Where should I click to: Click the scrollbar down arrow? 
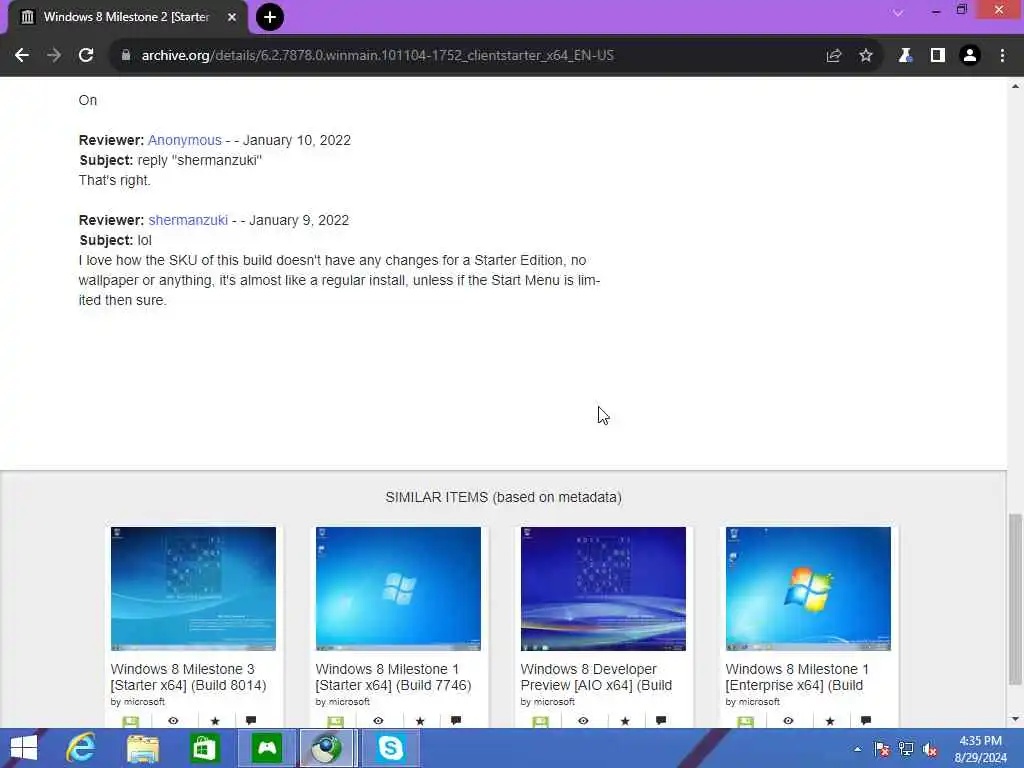1015,719
